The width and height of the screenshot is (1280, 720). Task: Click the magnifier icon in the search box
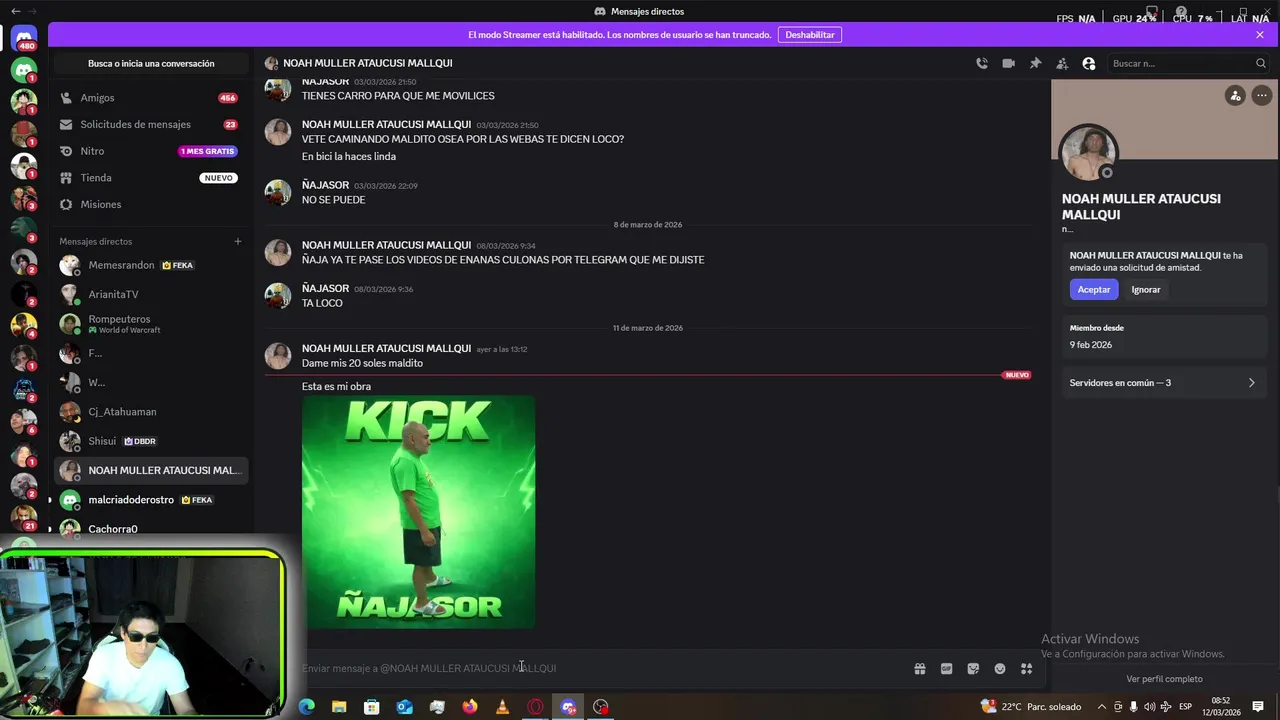click(x=1260, y=63)
